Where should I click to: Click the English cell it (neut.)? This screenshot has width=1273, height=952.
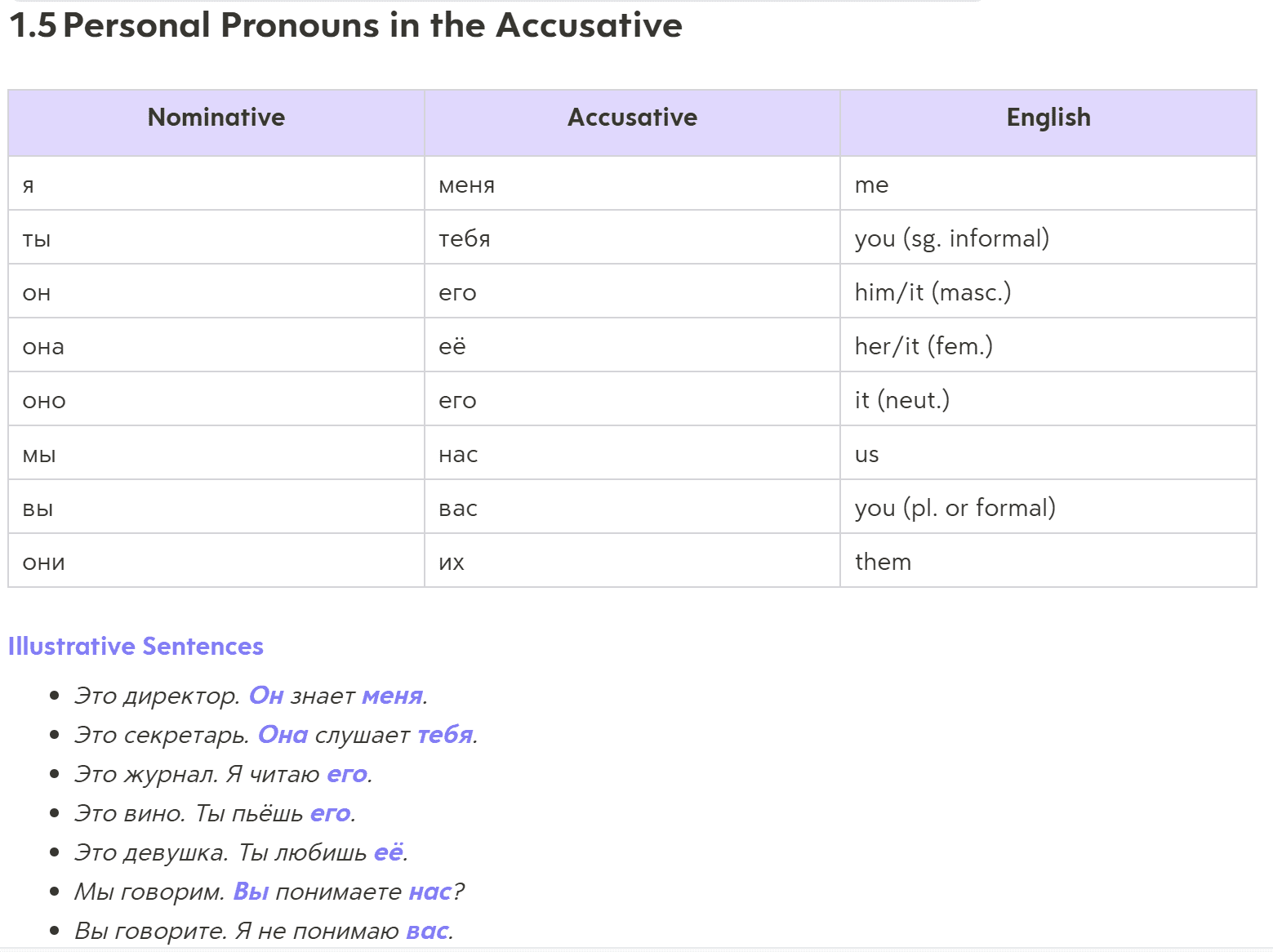(901, 400)
